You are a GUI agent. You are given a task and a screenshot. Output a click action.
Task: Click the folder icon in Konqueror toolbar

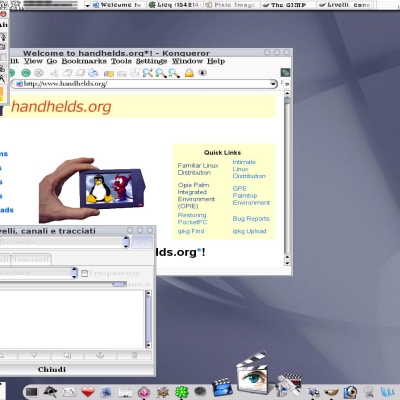pos(109,73)
